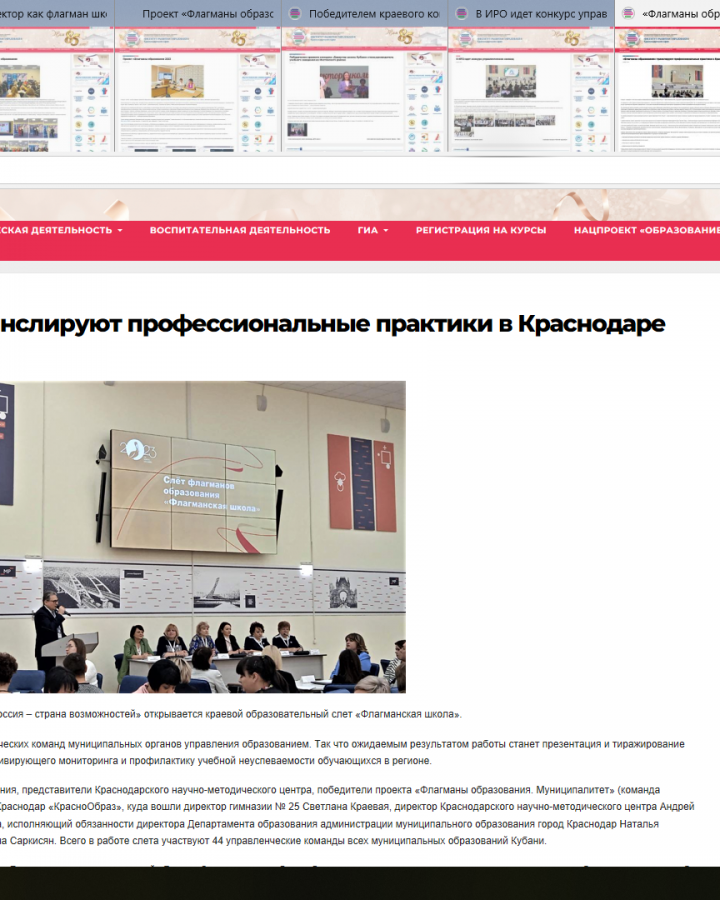Open the preview thumbnail under 'ектор как флагман' tab
This screenshot has width=720, height=900.
point(56,90)
